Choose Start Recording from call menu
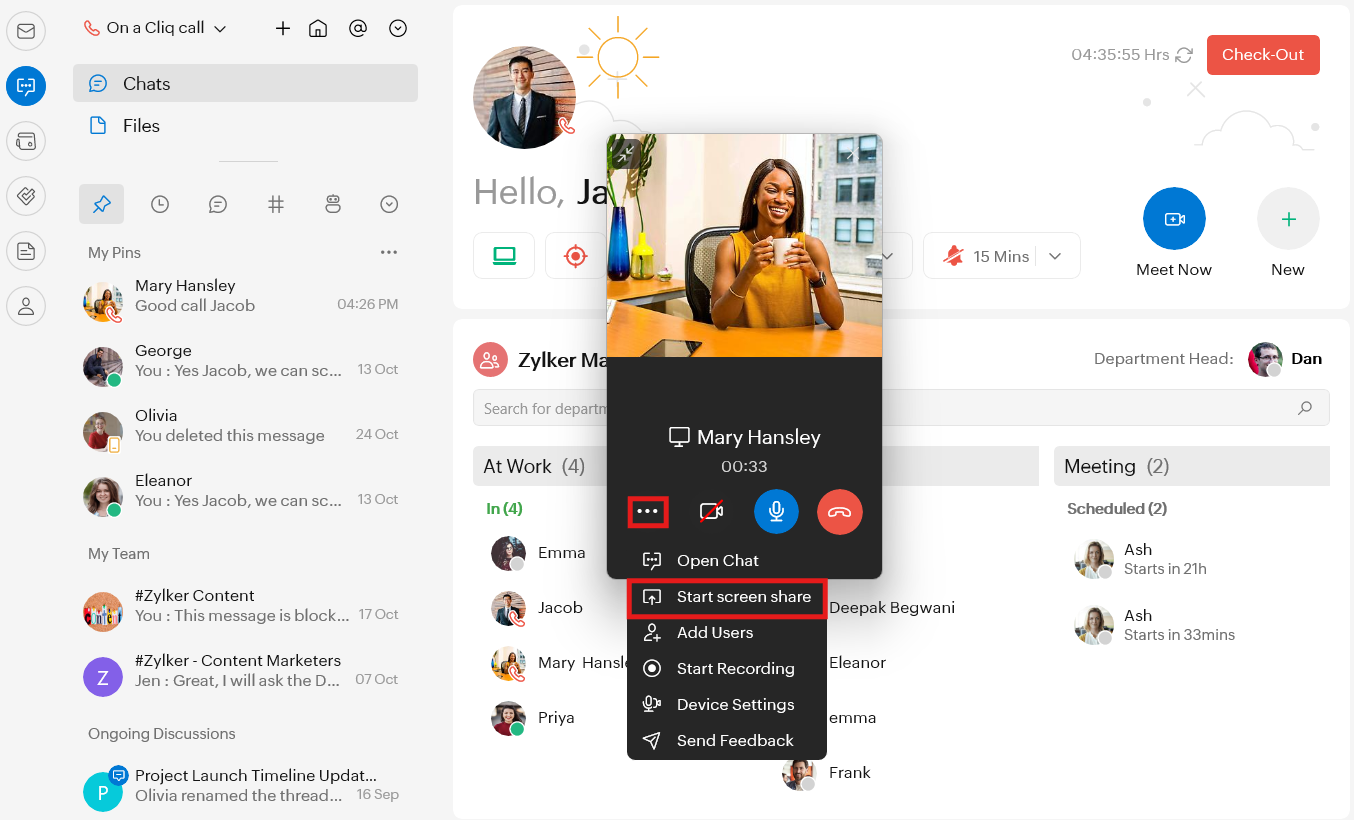The height and width of the screenshot is (820, 1354). 727,668
